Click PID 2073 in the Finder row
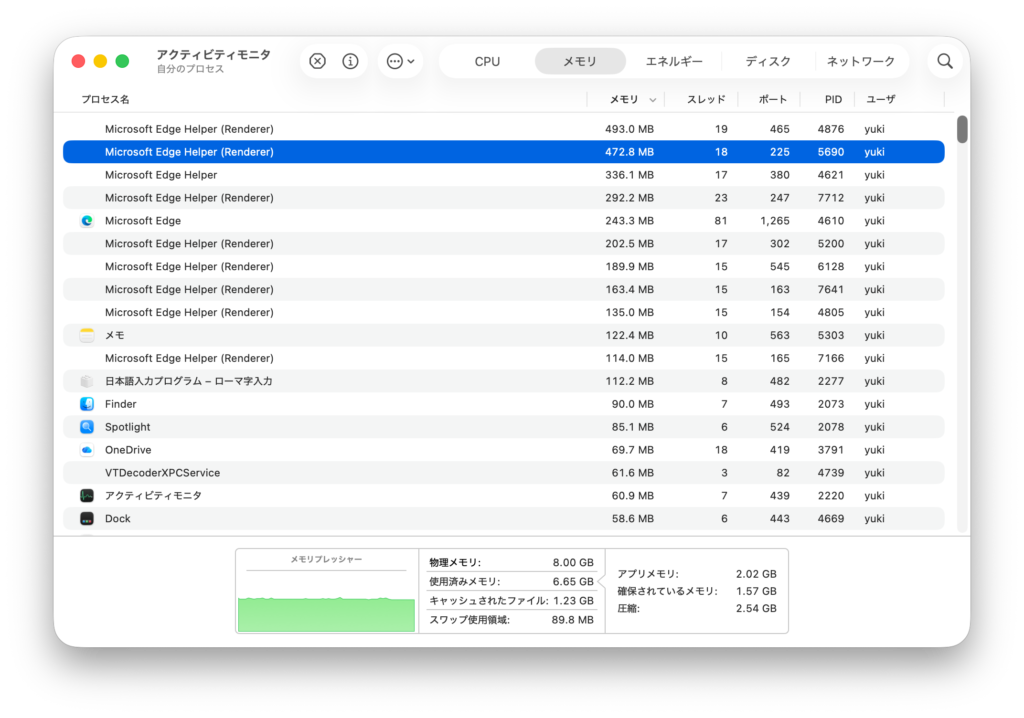This screenshot has height=718, width=1024. pos(831,404)
